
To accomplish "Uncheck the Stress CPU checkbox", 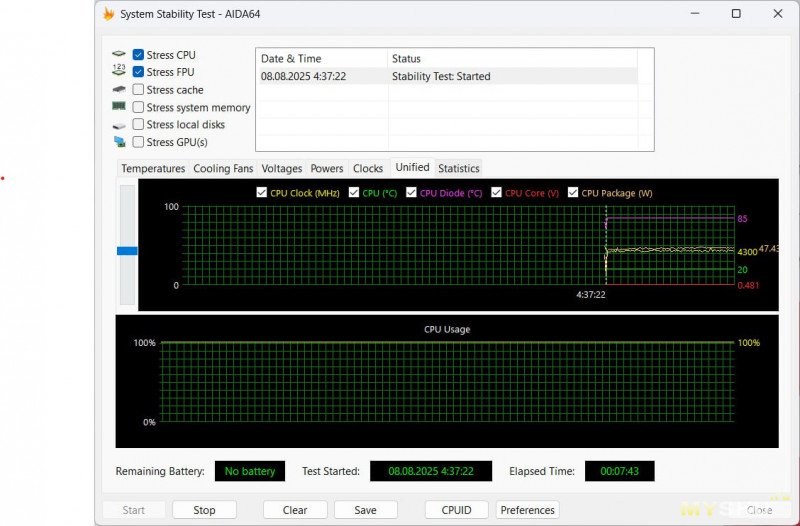I will [139, 55].
